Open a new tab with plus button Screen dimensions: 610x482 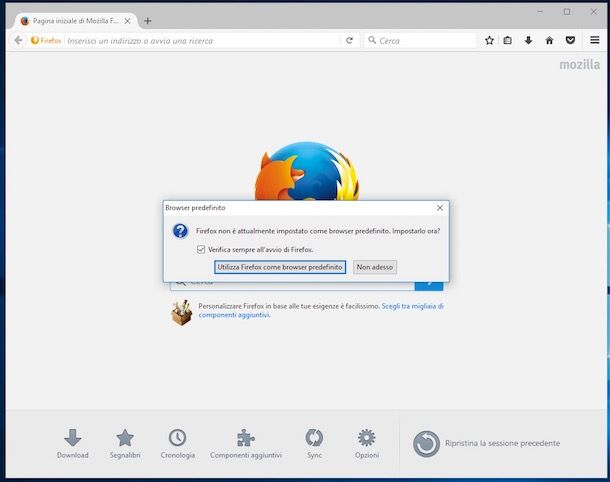click(147, 21)
